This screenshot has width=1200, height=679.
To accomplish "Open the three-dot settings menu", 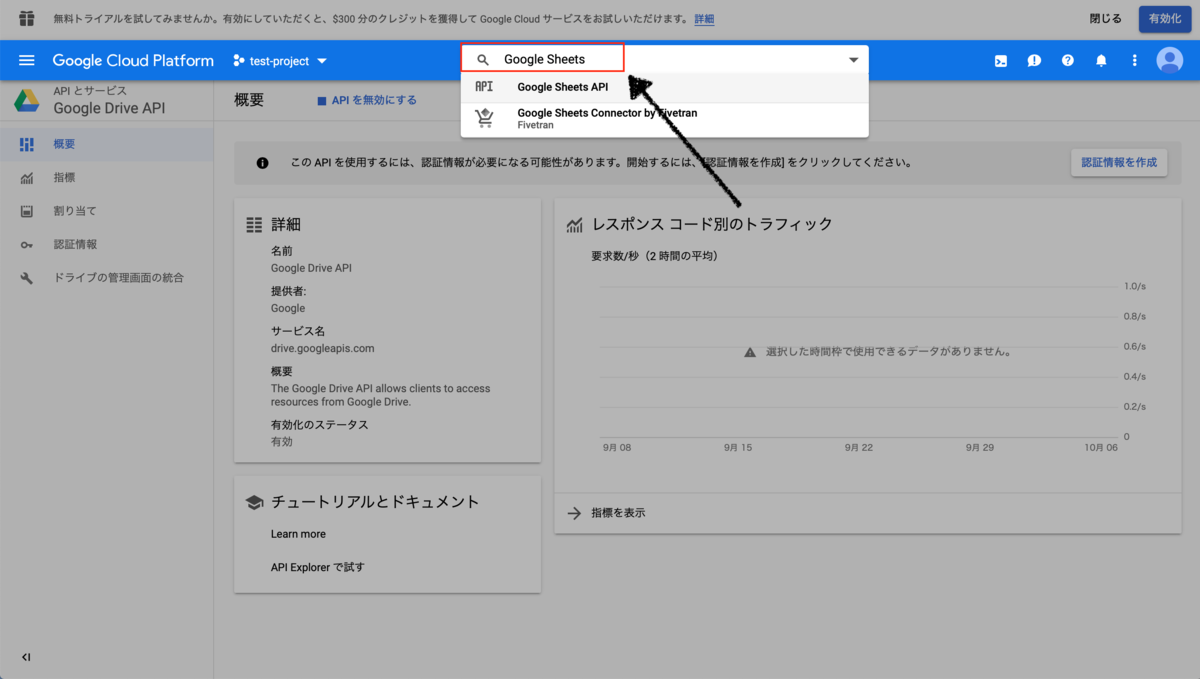I will coord(1134,61).
